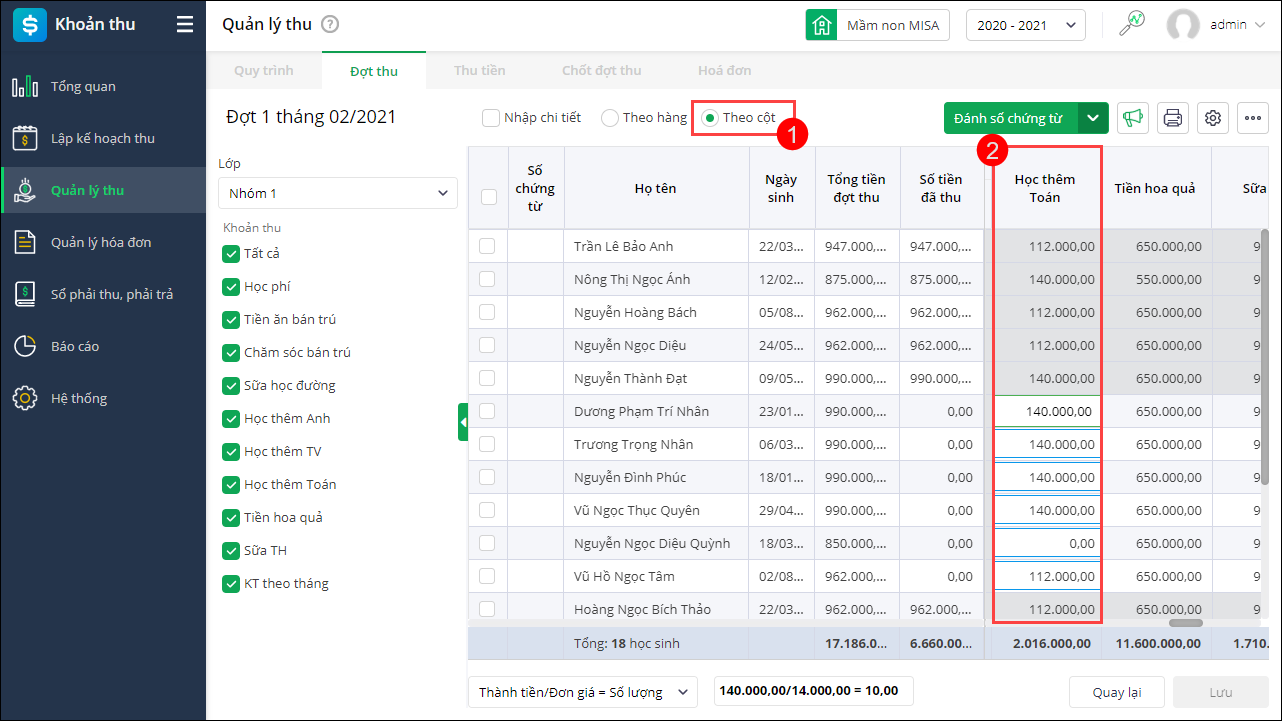Viewport: 1282px width, 721px height.
Task: Open the Chốt đợt thu tab
Action: pos(602,71)
